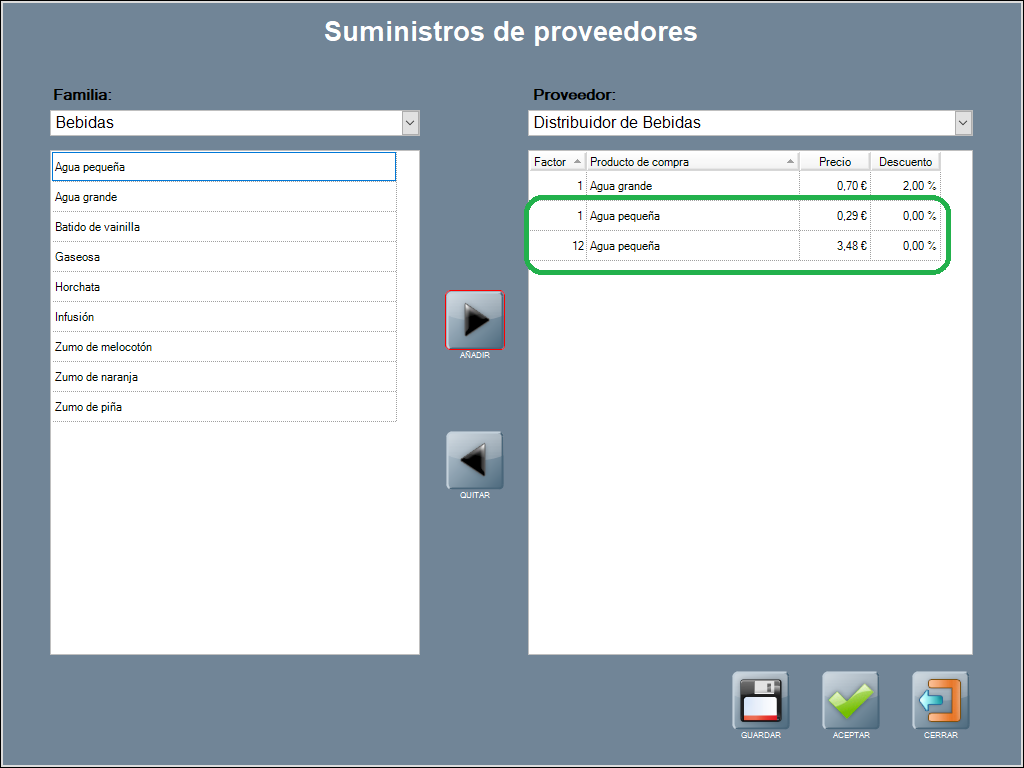Click the Precio column header
1024x768 pixels.
click(x=835, y=162)
